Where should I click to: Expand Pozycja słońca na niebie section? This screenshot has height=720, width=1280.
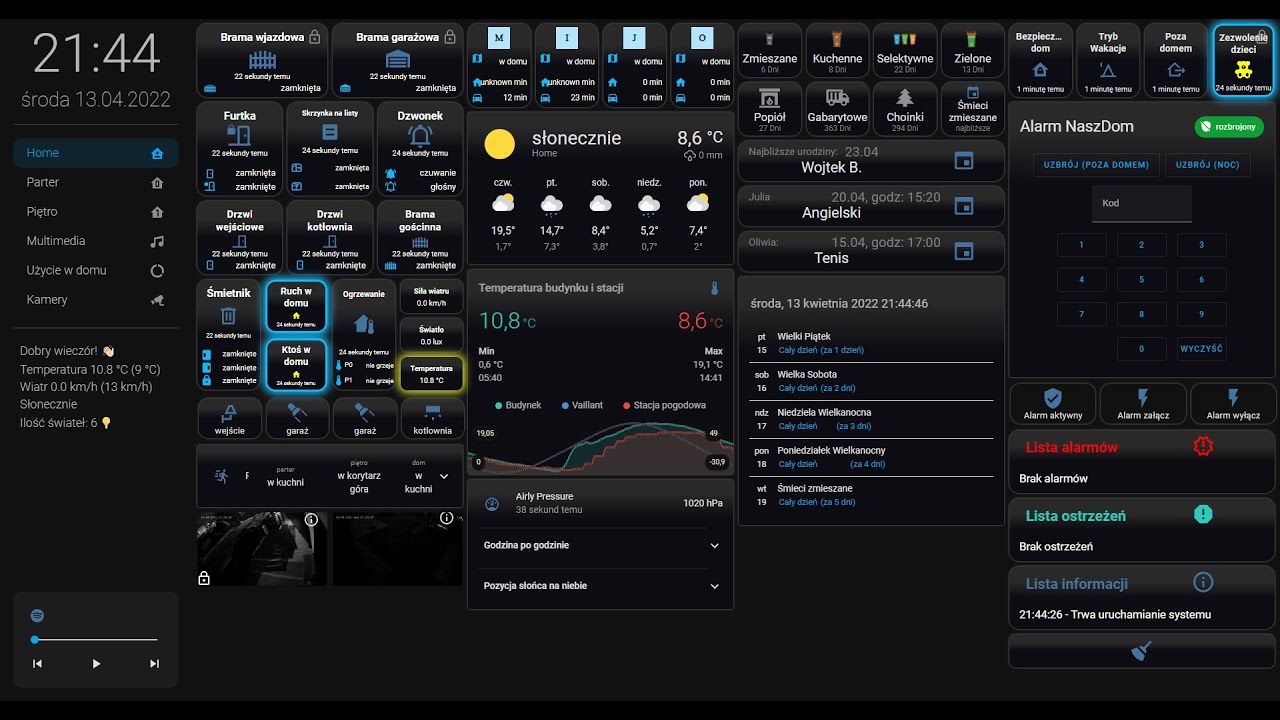point(600,586)
